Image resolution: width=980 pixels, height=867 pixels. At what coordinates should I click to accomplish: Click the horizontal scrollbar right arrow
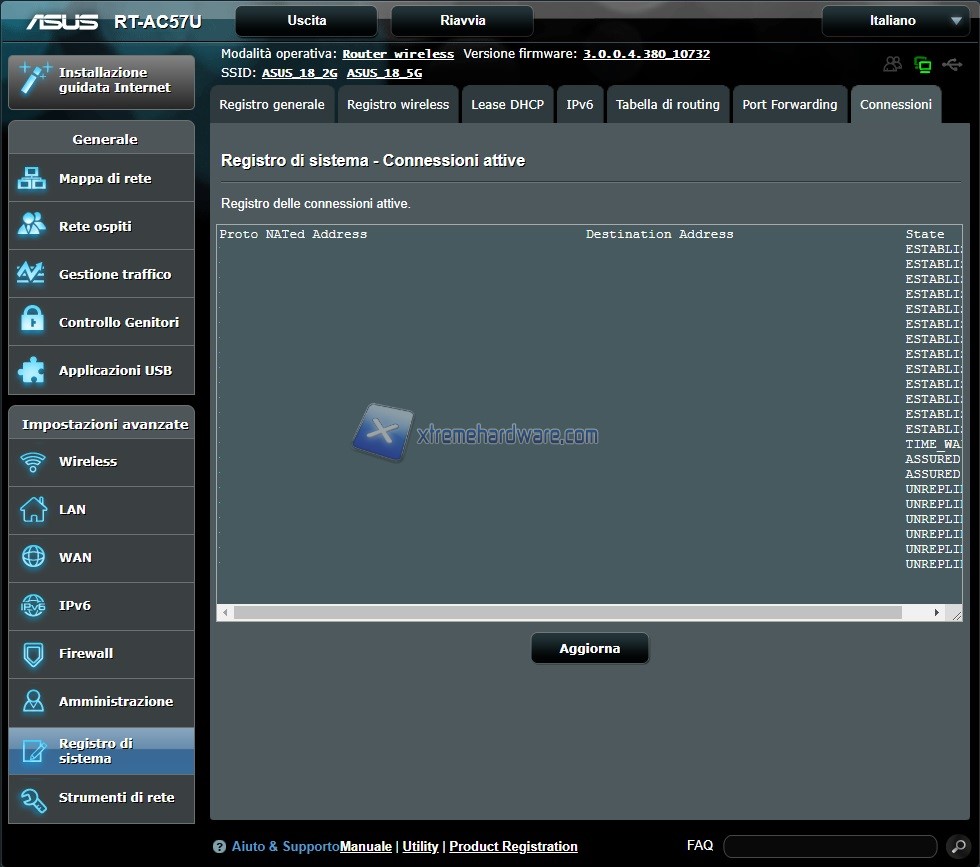tap(937, 612)
